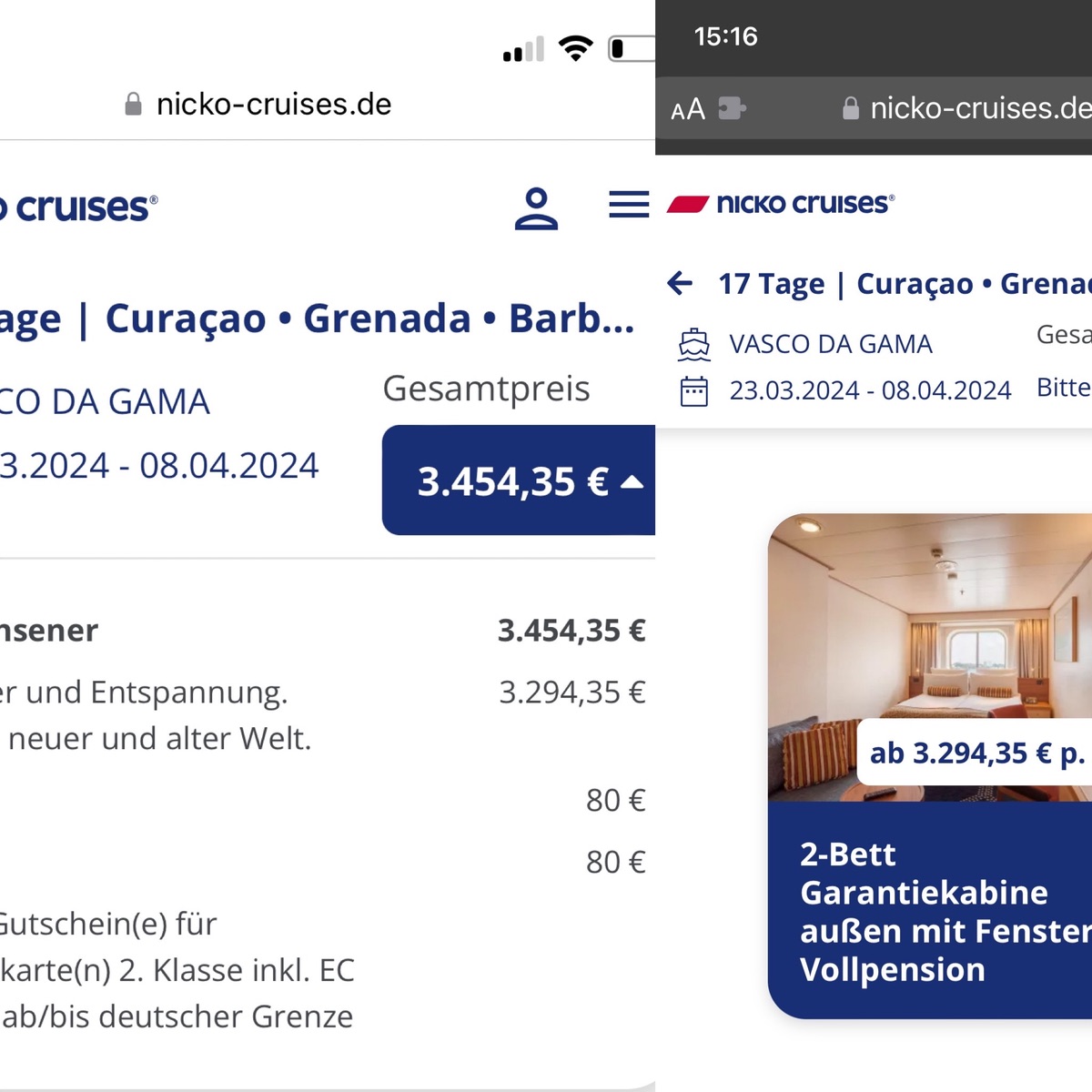Tap the ship icon next to VASCO DA GAMA

693,345
